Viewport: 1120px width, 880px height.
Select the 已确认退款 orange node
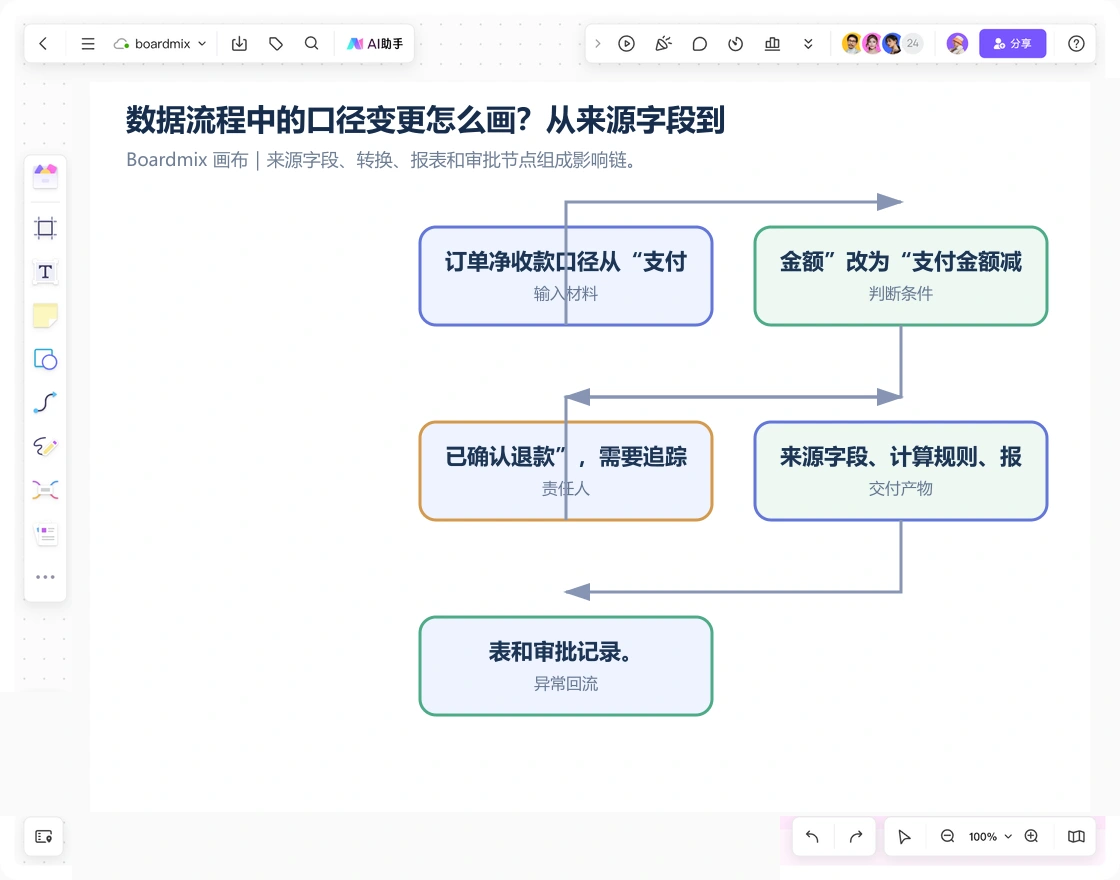tap(566, 471)
